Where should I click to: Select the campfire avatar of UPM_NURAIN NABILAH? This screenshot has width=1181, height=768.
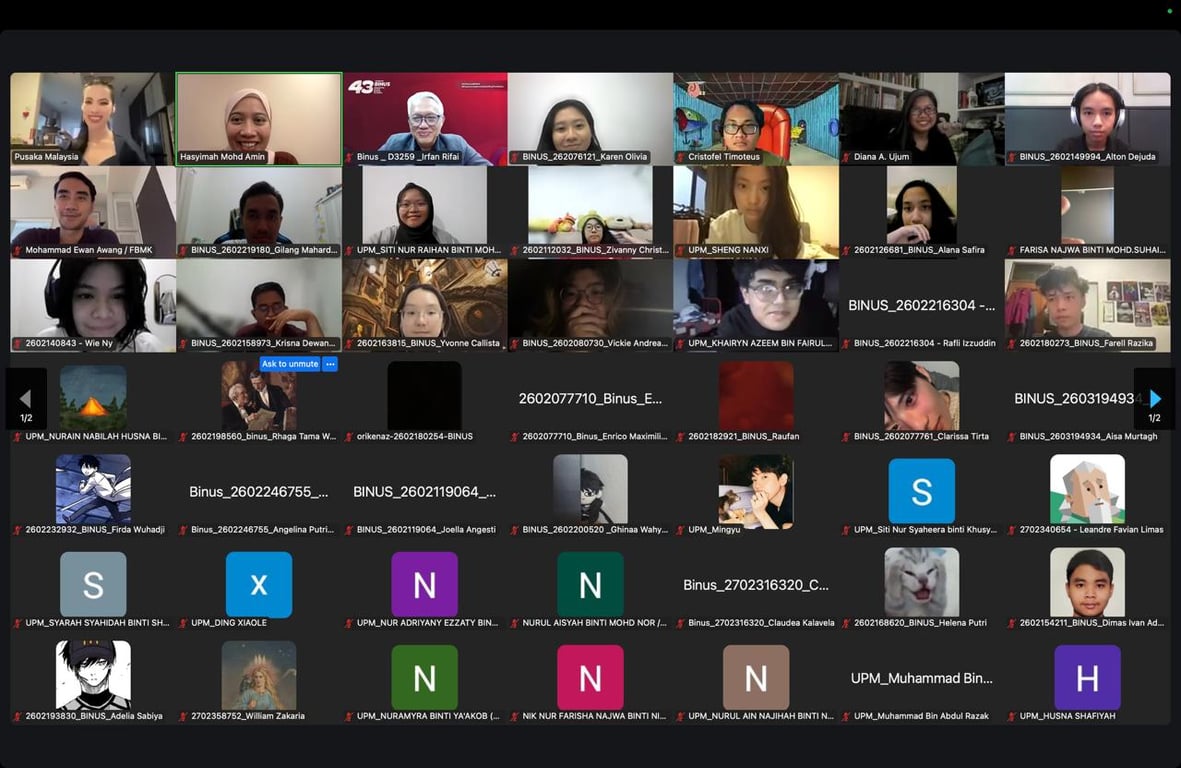[93, 398]
